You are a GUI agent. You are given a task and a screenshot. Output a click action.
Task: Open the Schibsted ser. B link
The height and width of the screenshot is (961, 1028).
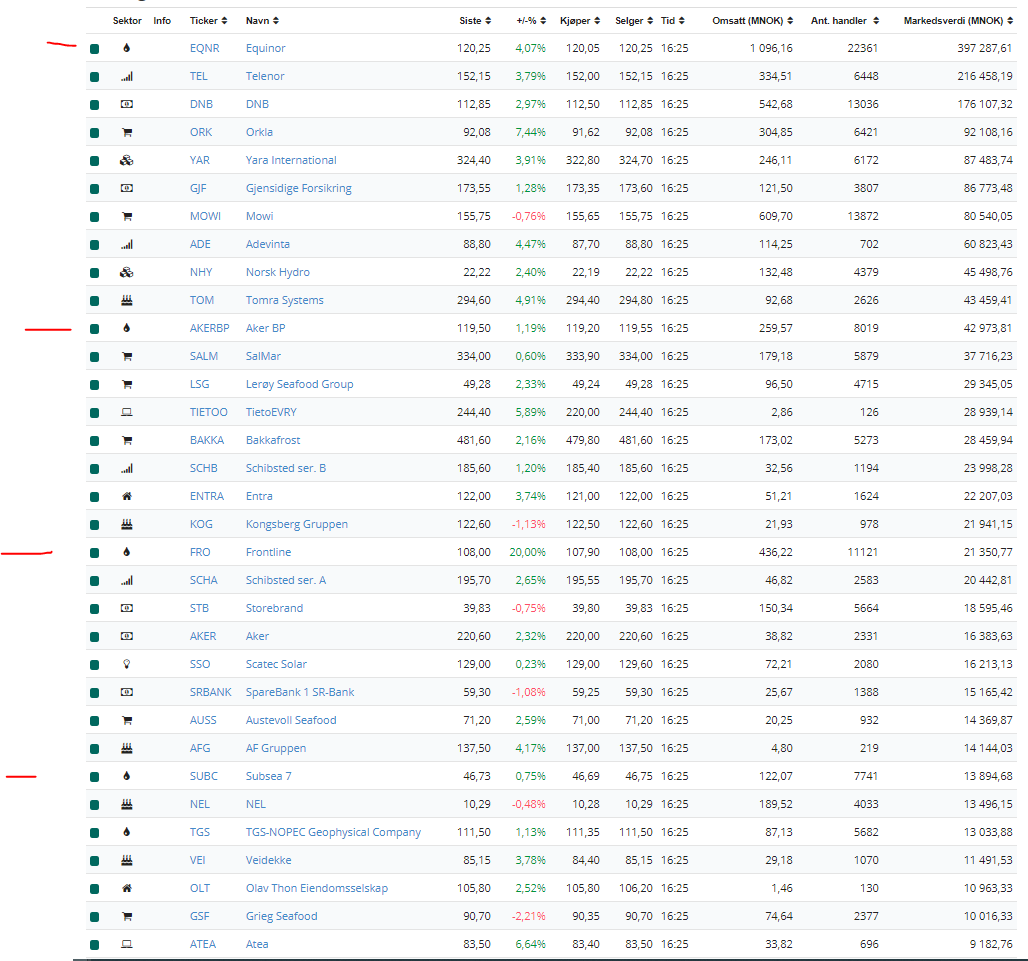286,468
